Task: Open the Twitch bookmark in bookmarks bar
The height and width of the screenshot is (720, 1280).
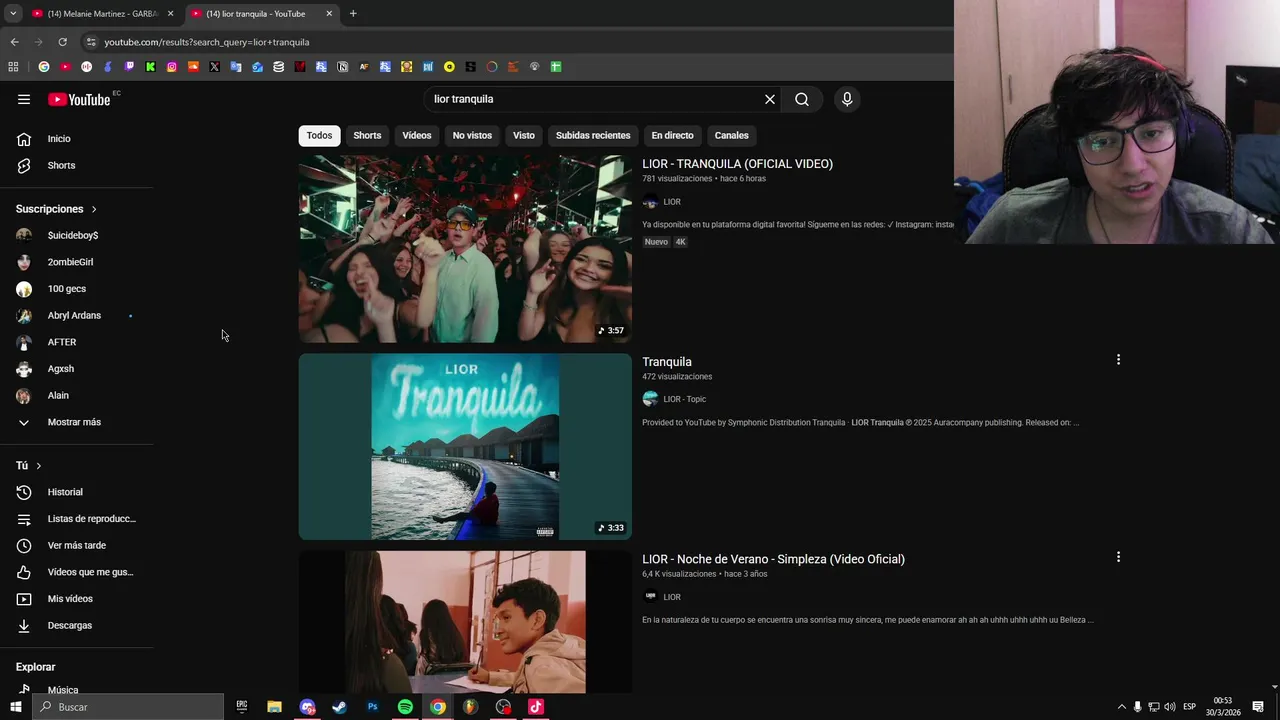Action: (129, 67)
